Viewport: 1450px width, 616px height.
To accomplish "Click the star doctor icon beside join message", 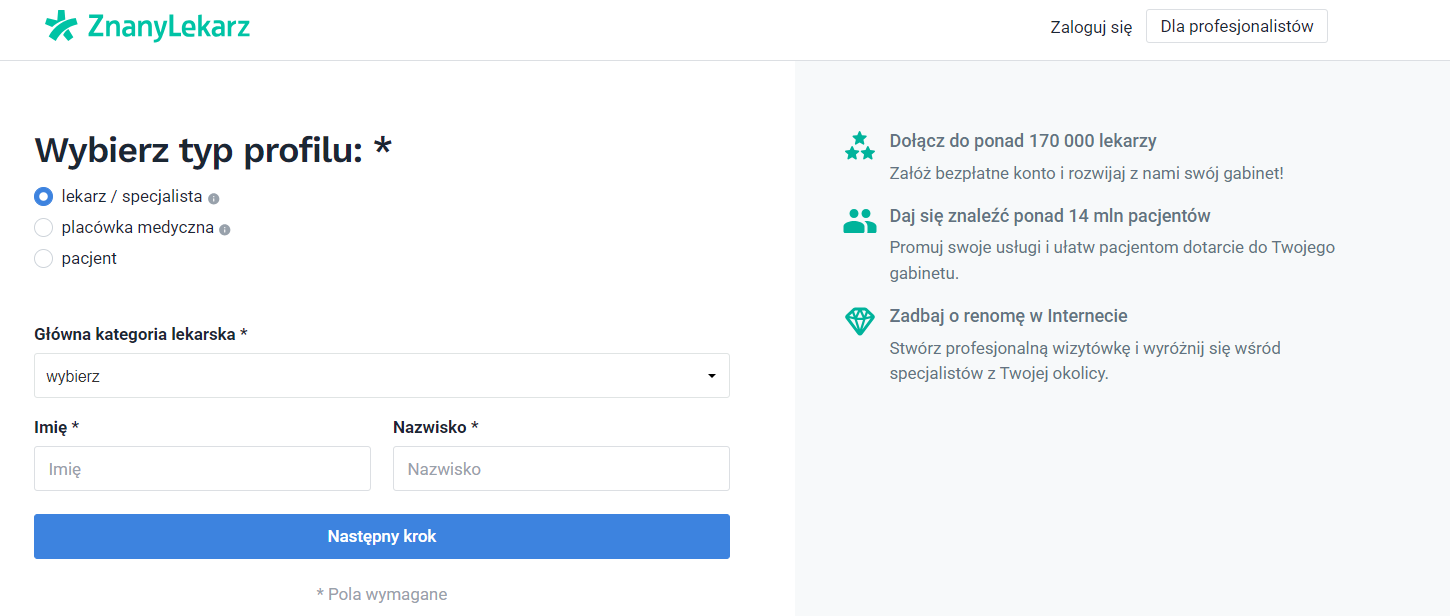I will tap(859, 145).
